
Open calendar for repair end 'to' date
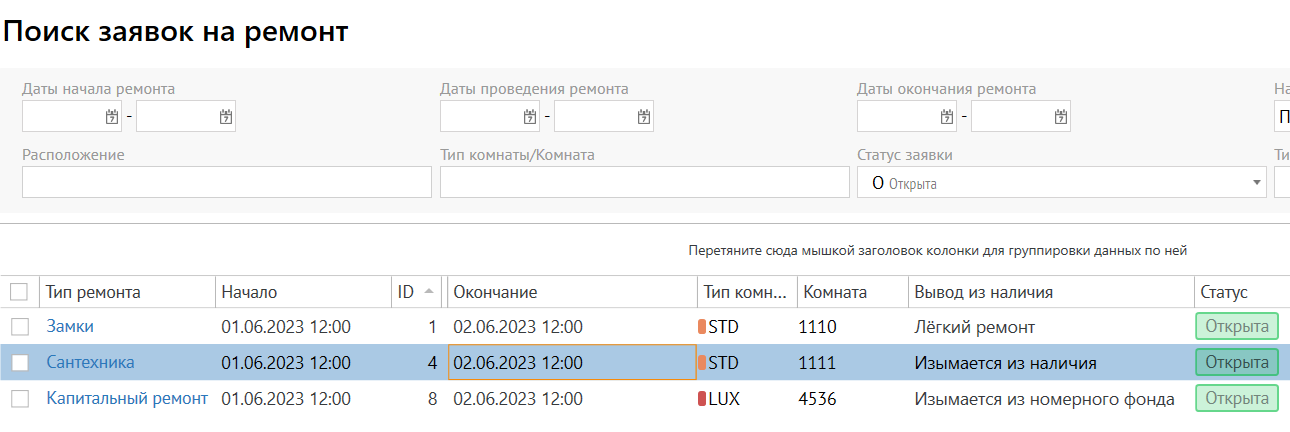pyautogui.click(x=1060, y=117)
